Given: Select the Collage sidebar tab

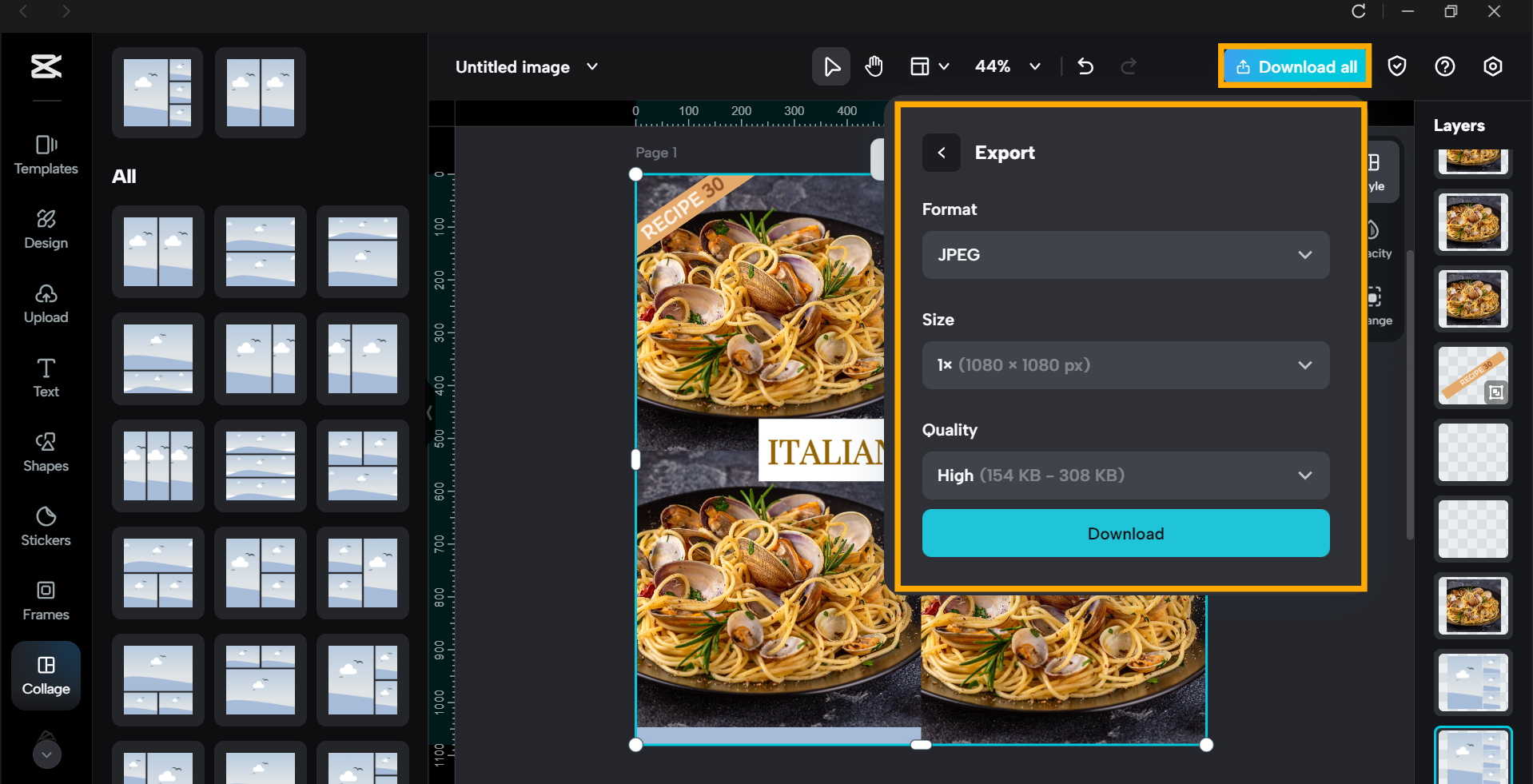Looking at the screenshot, I should [46, 675].
